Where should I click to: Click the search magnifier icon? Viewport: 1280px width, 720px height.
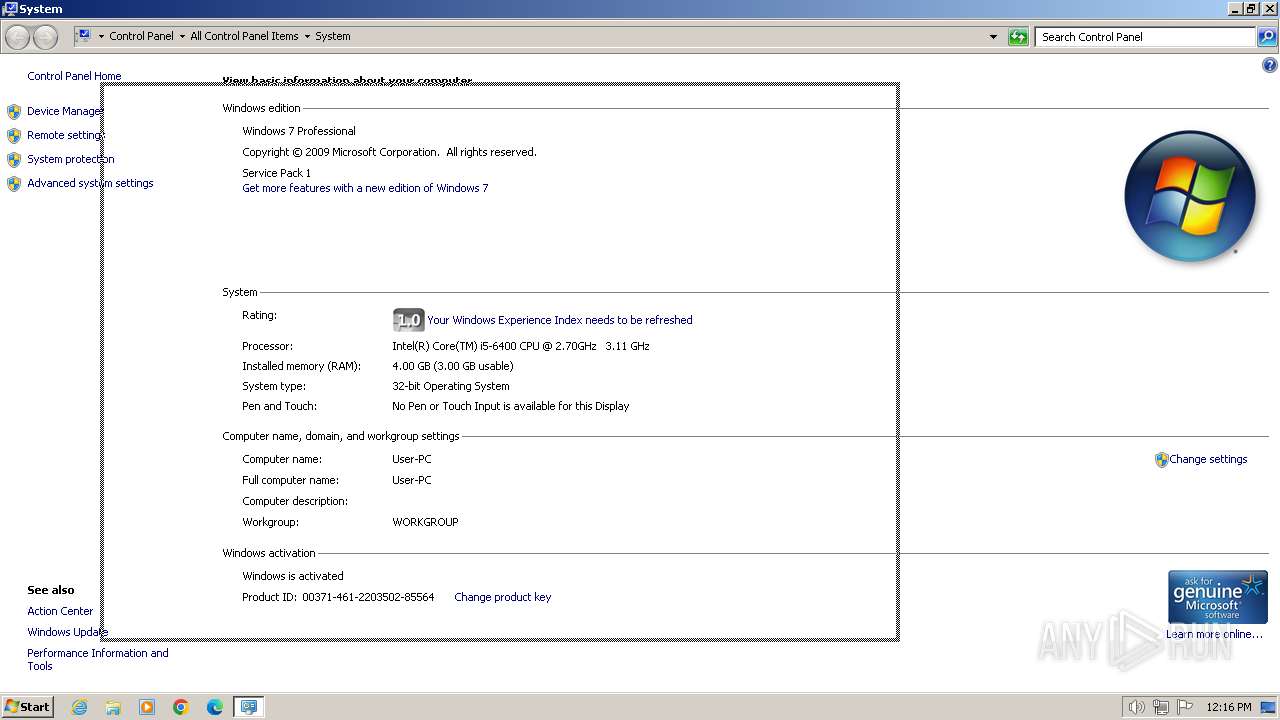(x=1267, y=37)
